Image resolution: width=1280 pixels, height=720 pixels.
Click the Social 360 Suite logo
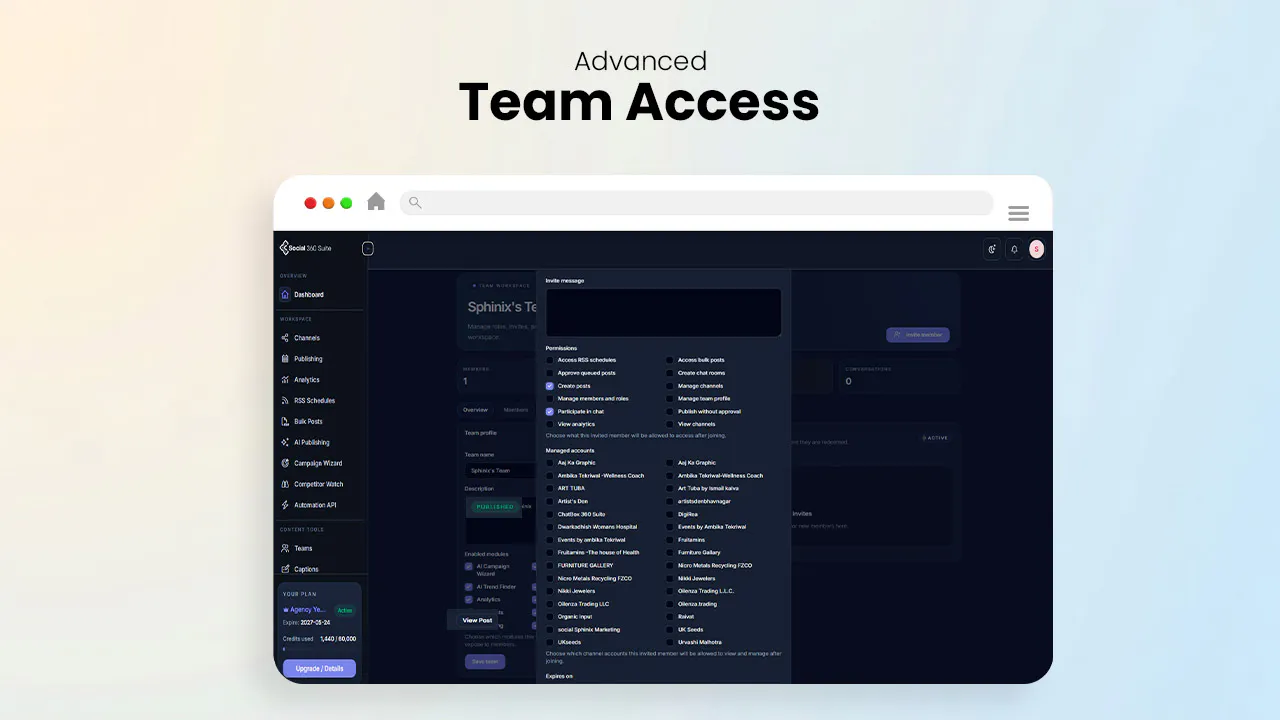coord(306,248)
